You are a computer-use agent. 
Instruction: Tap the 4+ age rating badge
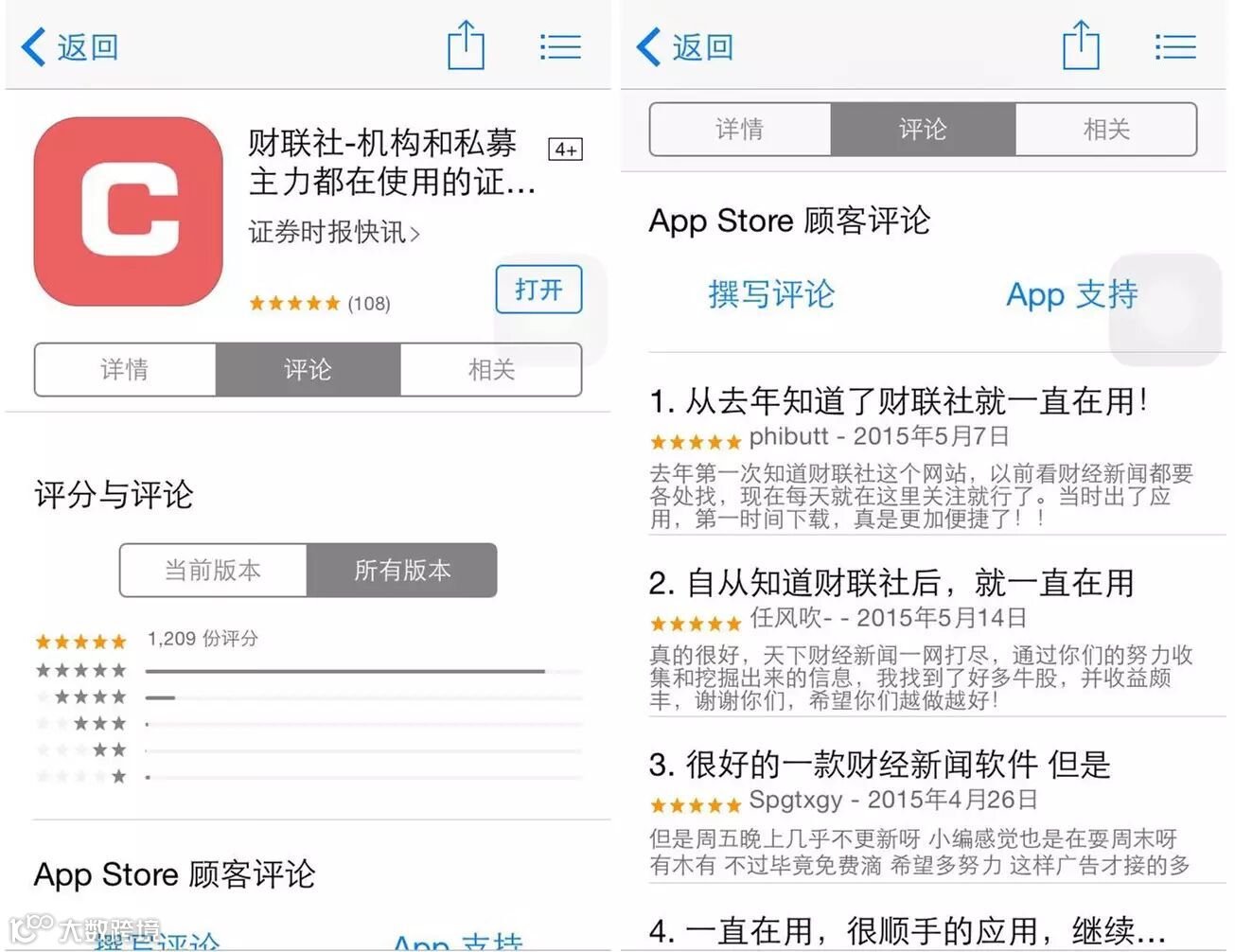pyautogui.click(x=566, y=150)
